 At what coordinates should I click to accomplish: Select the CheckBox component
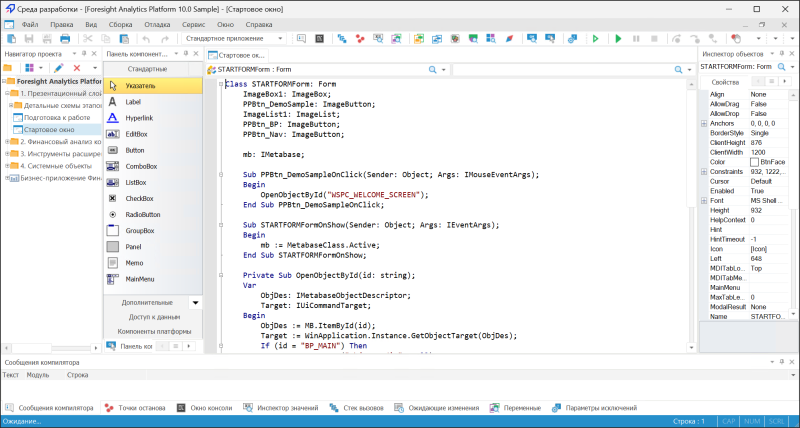pyautogui.click(x=153, y=198)
